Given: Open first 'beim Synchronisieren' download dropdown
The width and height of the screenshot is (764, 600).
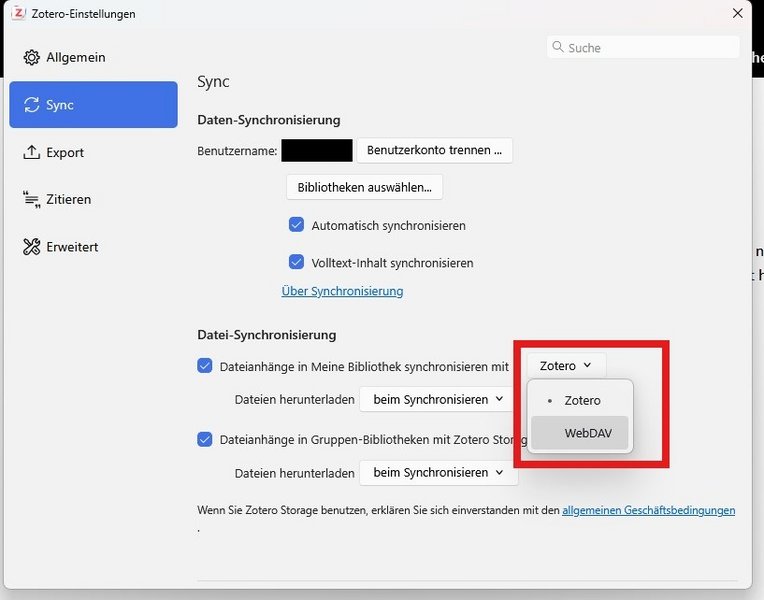Looking at the screenshot, I should tap(438, 399).
